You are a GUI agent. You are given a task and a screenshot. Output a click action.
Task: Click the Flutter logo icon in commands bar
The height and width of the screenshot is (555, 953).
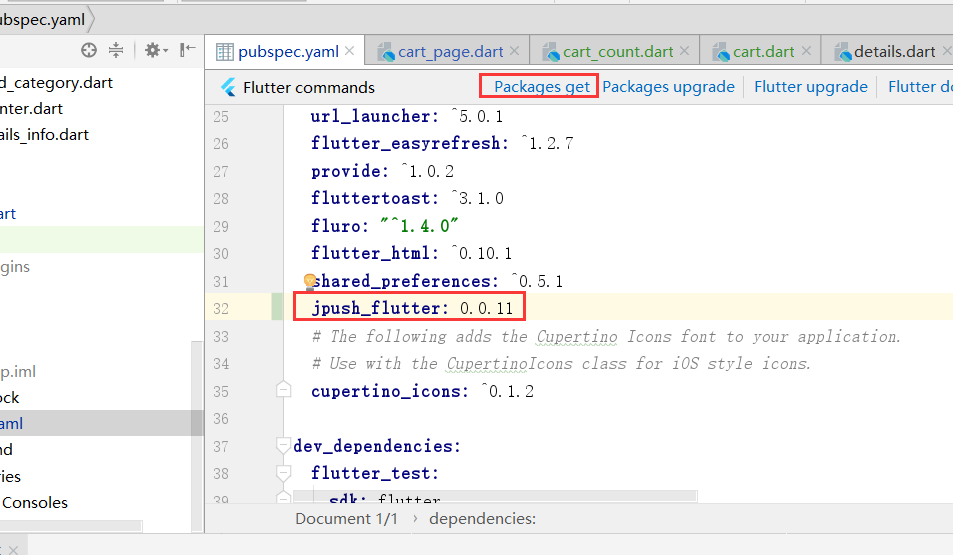(229, 88)
